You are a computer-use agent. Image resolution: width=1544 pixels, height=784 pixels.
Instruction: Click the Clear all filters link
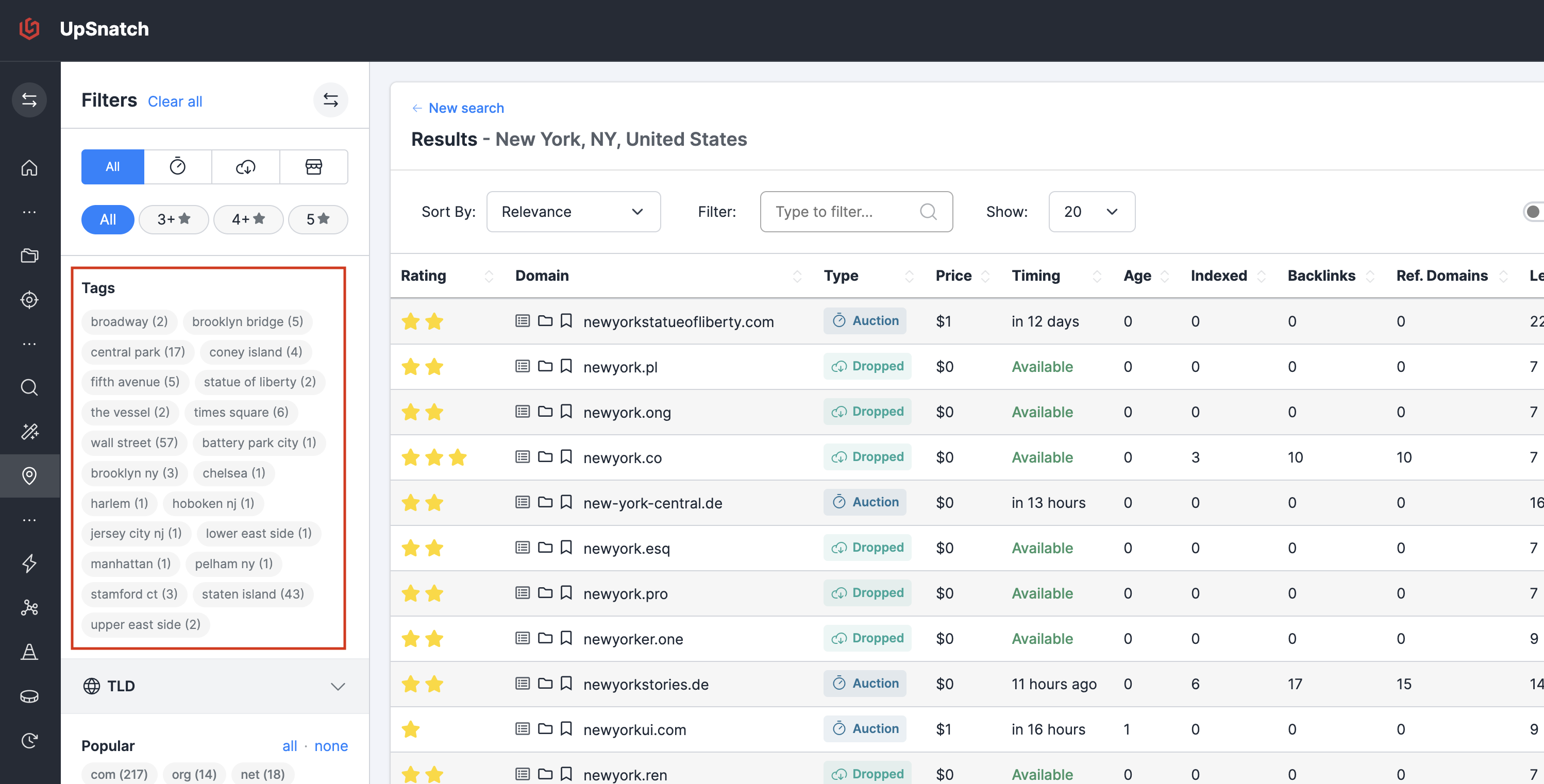pos(175,101)
